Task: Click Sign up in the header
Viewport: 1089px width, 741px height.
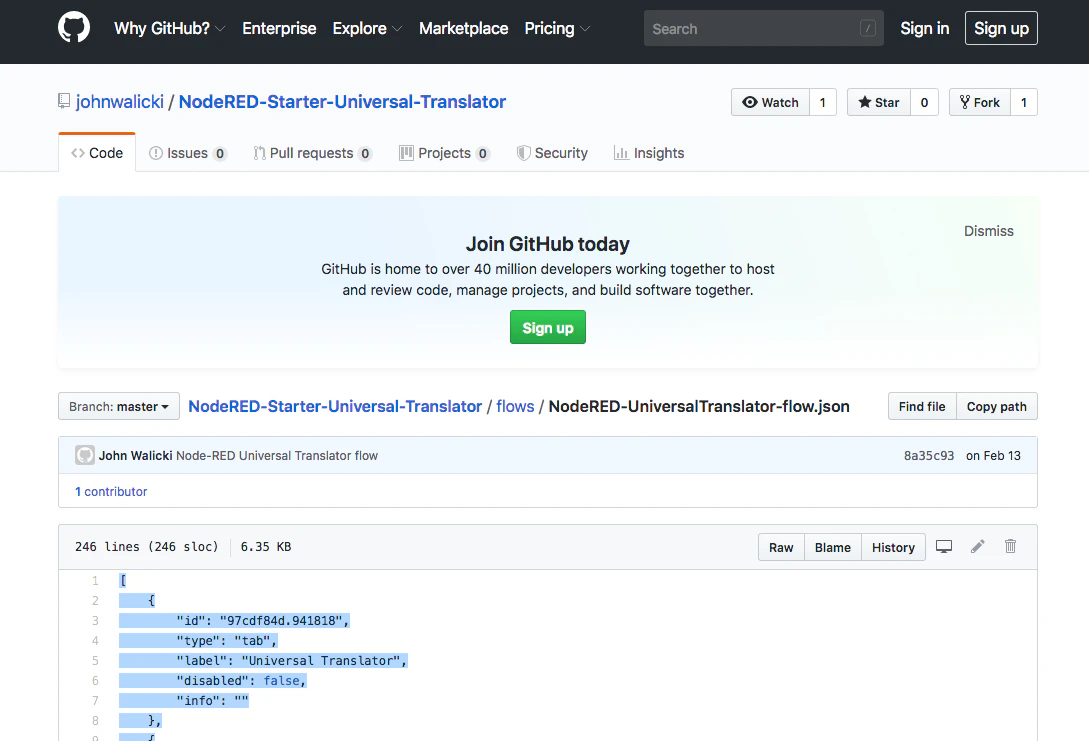Action: (x=1001, y=28)
